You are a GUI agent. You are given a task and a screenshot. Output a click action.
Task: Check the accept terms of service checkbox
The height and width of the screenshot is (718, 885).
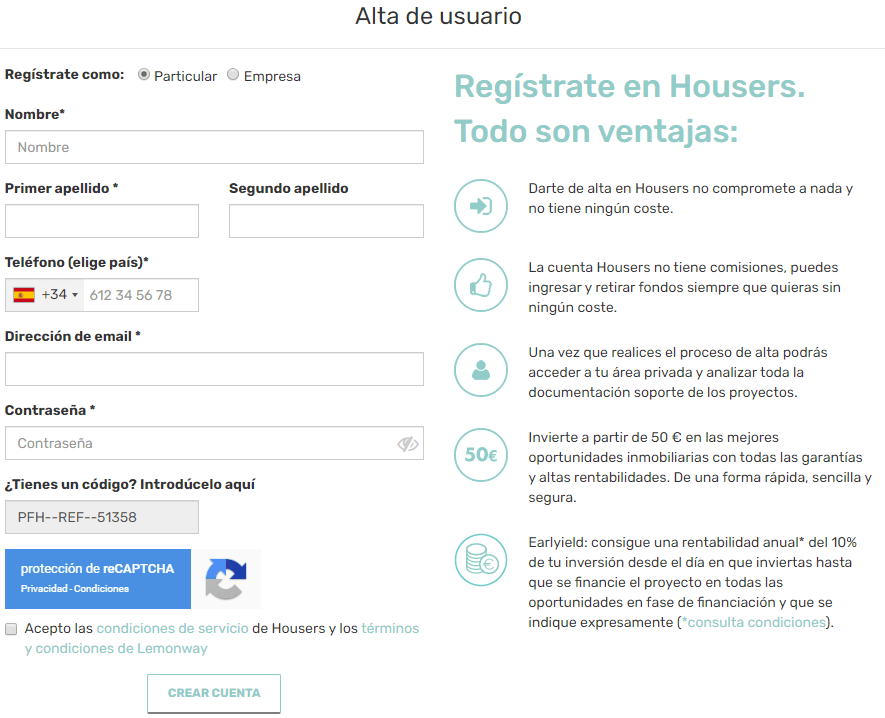click(x=11, y=629)
